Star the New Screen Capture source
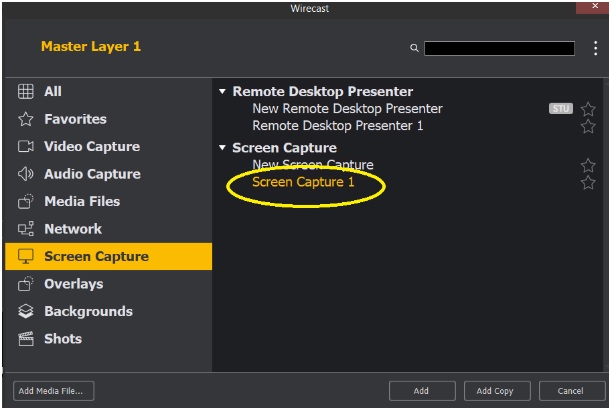 pos(588,166)
